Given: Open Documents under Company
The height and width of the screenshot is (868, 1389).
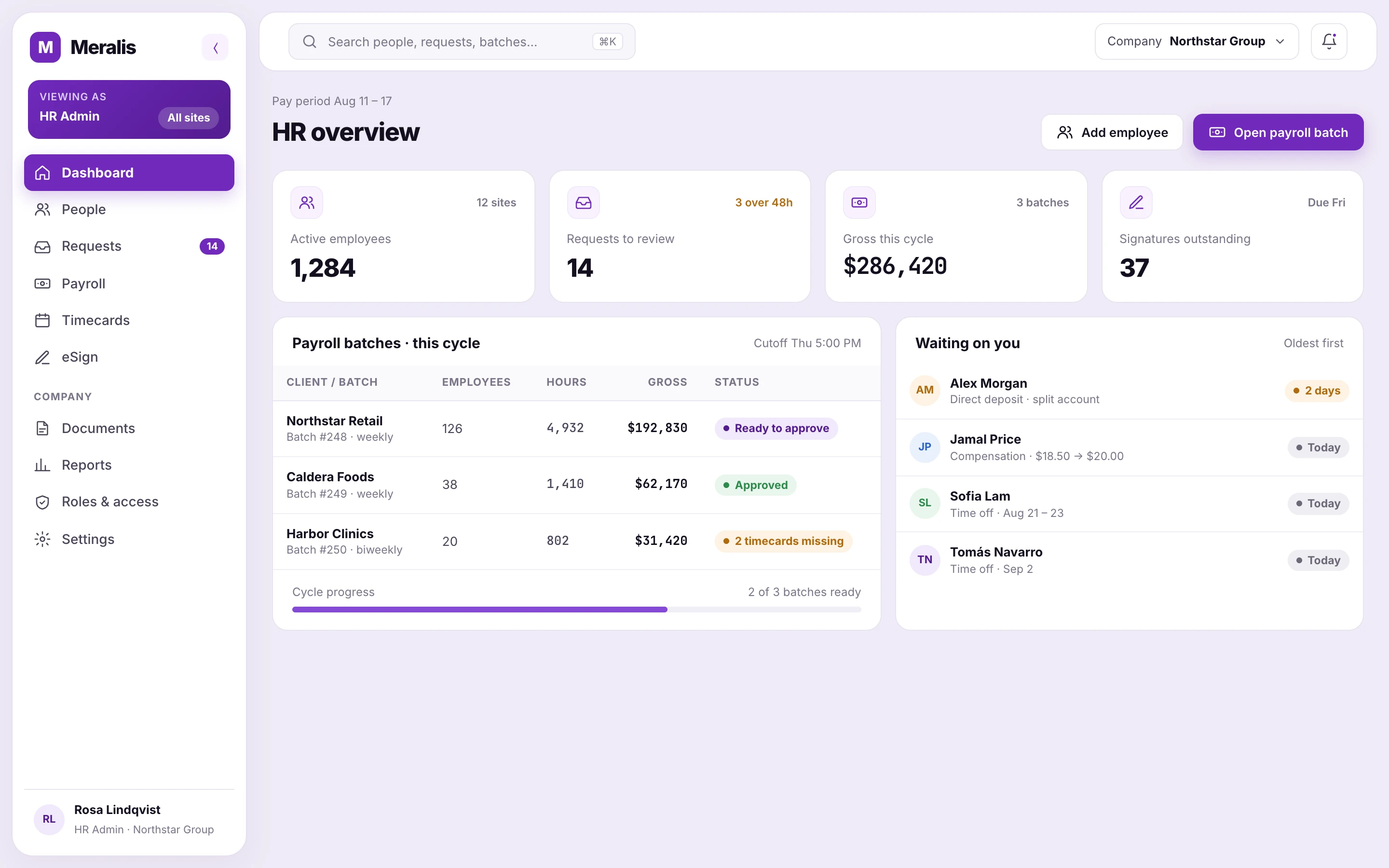Looking at the screenshot, I should [129, 428].
